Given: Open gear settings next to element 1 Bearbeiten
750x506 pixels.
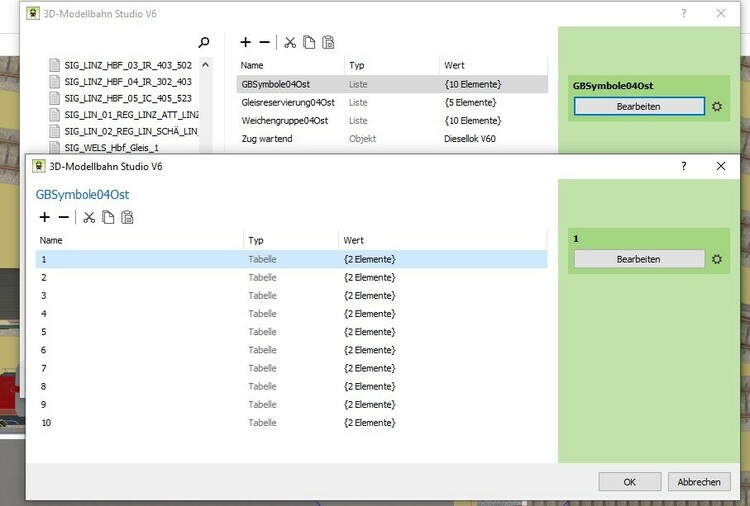Looking at the screenshot, I should 716,259.
